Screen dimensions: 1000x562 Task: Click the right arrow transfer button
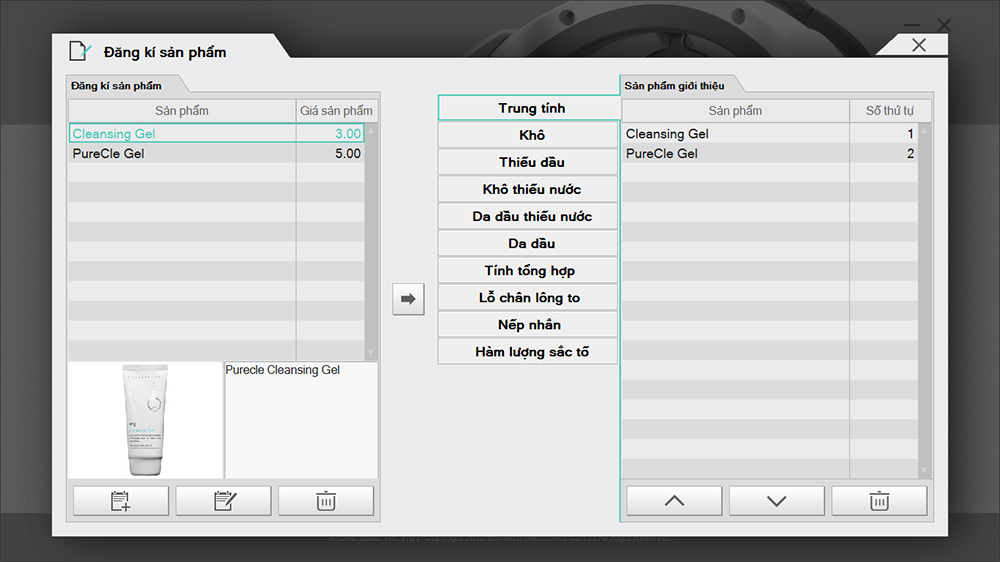[x=408, y=299]
